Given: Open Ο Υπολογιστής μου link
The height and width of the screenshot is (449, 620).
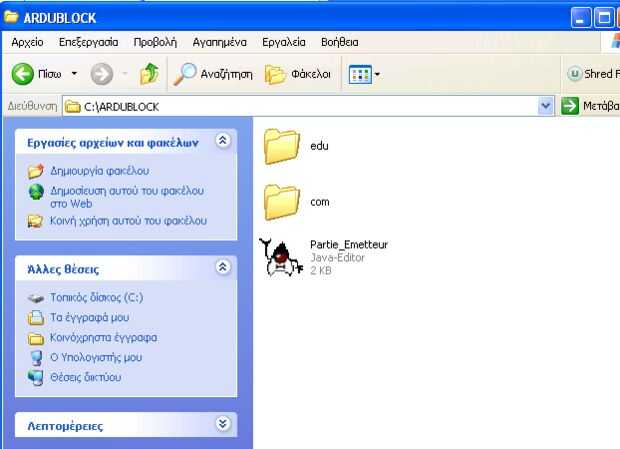Looking at the screenshot, I should pos(96,357).
